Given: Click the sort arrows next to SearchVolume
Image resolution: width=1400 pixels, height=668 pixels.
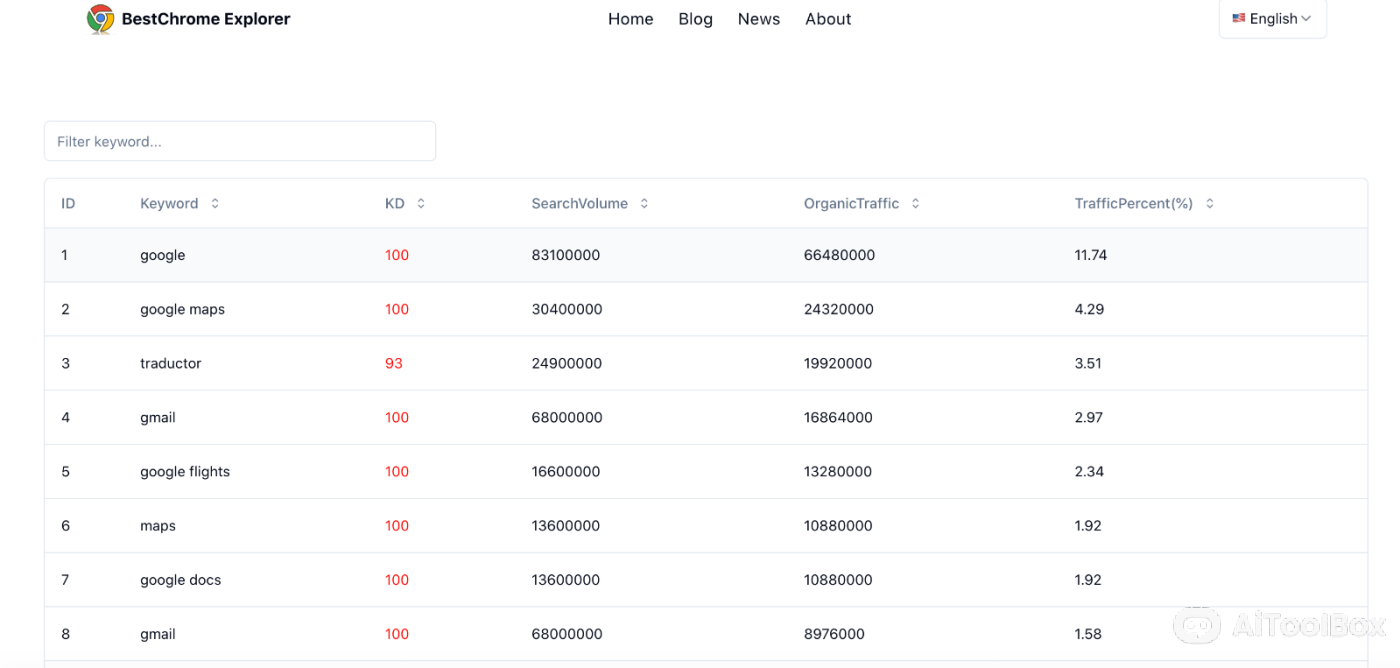Looking at the screenshot, I should click(644, 204).
